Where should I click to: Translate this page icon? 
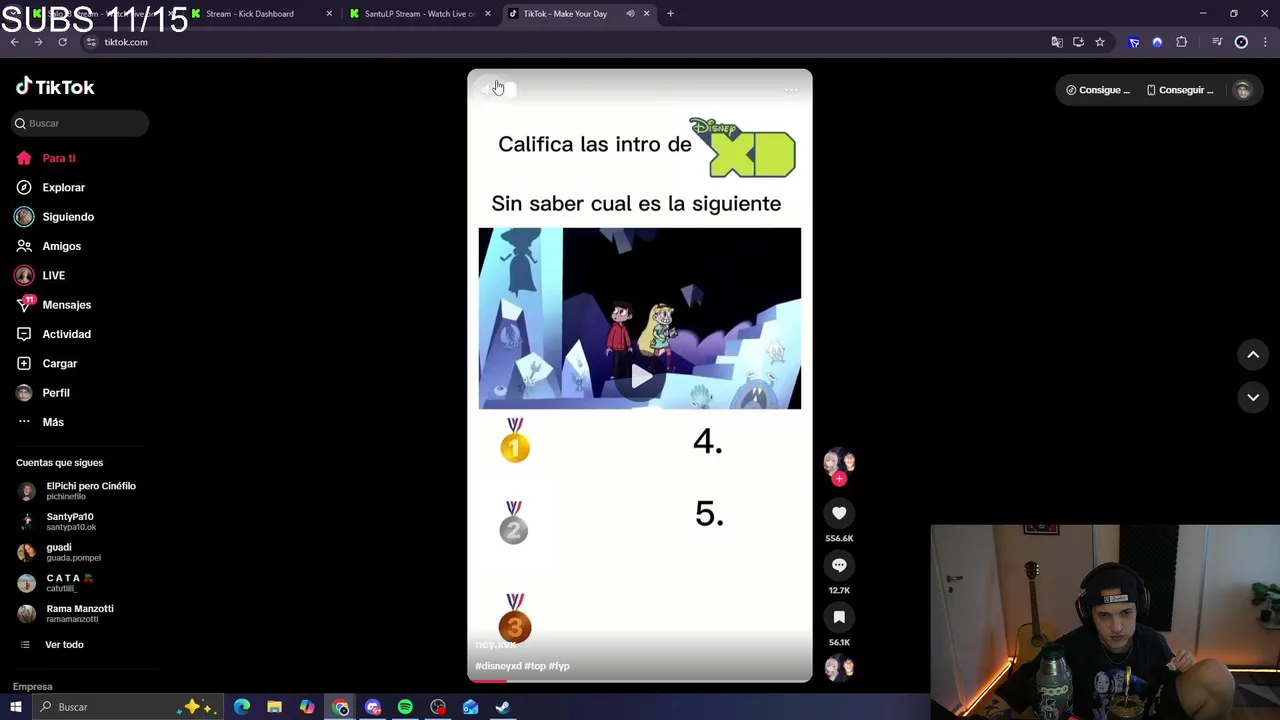[x=1057, y=42]
